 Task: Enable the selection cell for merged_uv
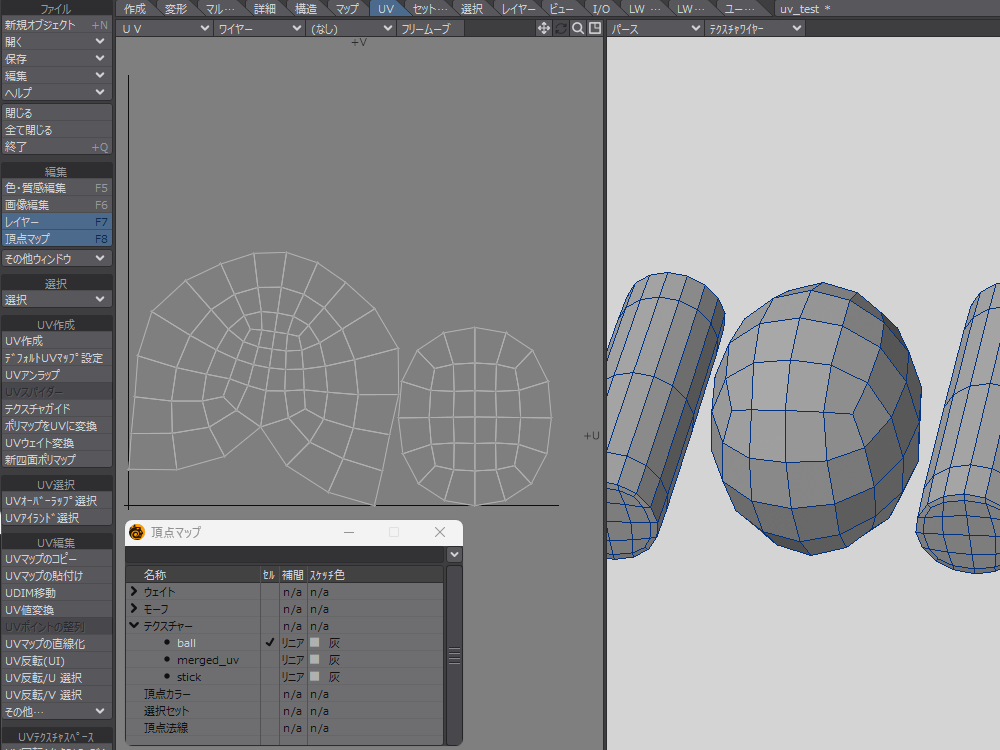pos(269,660)
